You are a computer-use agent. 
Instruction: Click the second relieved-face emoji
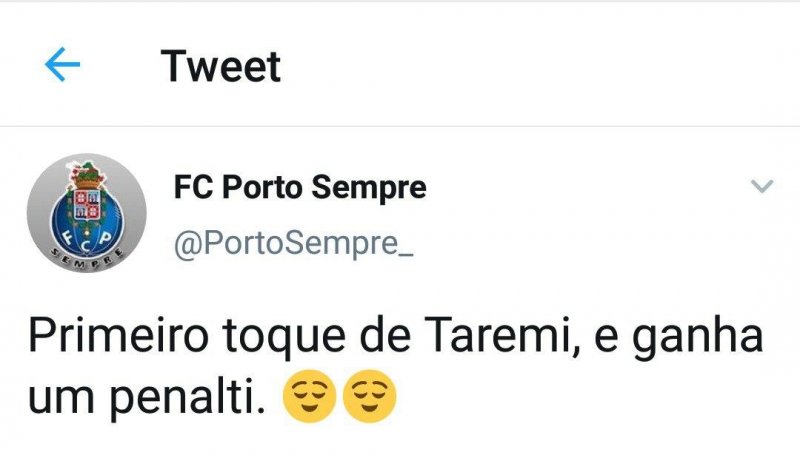coord(370,397)
